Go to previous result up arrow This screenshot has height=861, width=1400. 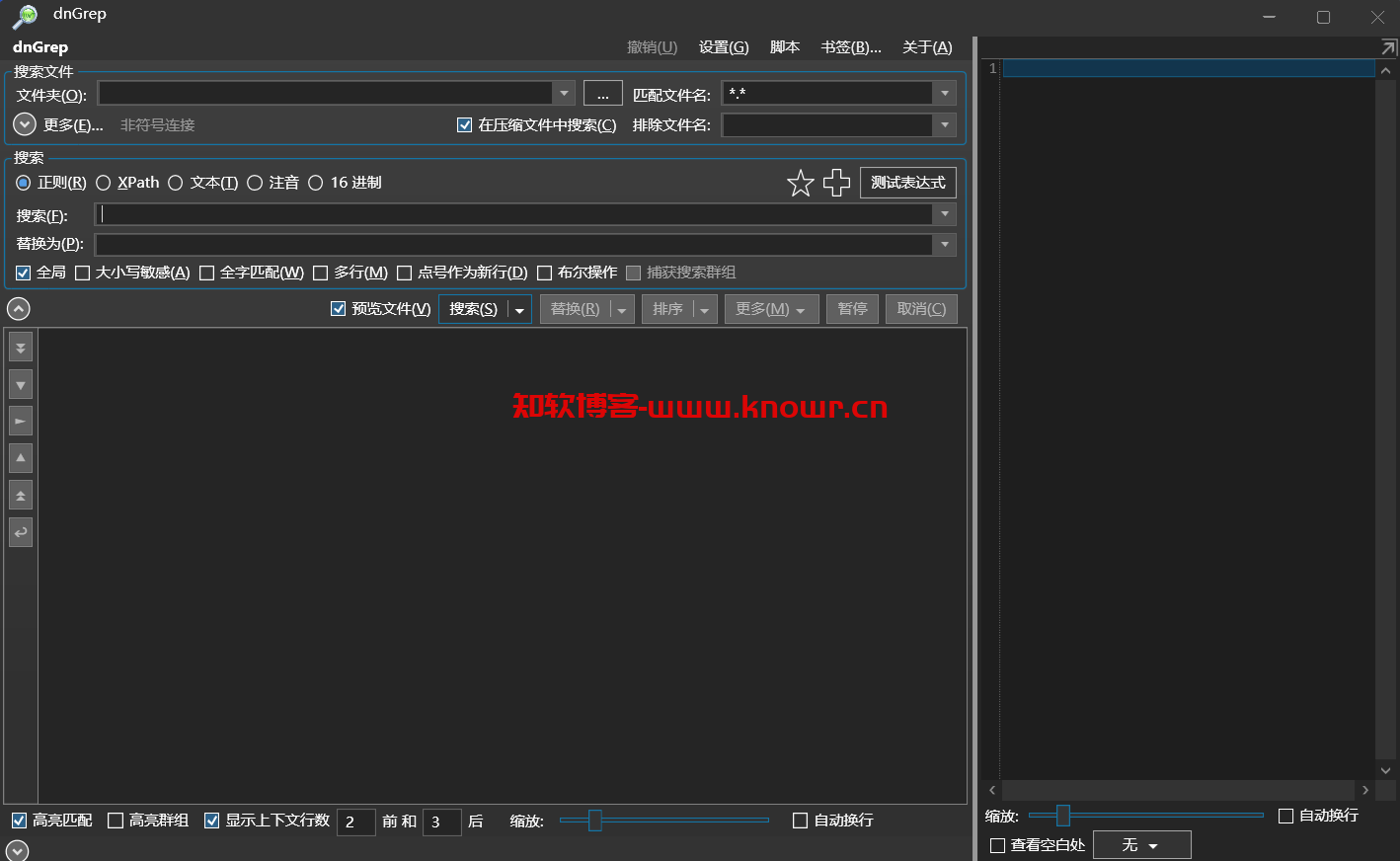pyautogui.click(x=21, y=458)
